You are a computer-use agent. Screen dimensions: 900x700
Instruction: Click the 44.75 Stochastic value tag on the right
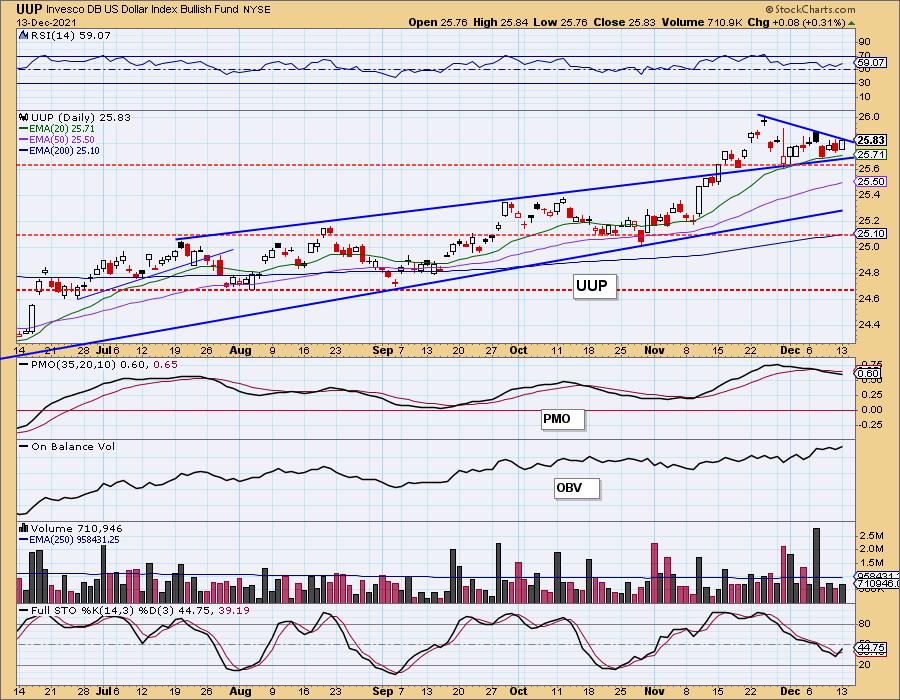click(x=871, y=648)
